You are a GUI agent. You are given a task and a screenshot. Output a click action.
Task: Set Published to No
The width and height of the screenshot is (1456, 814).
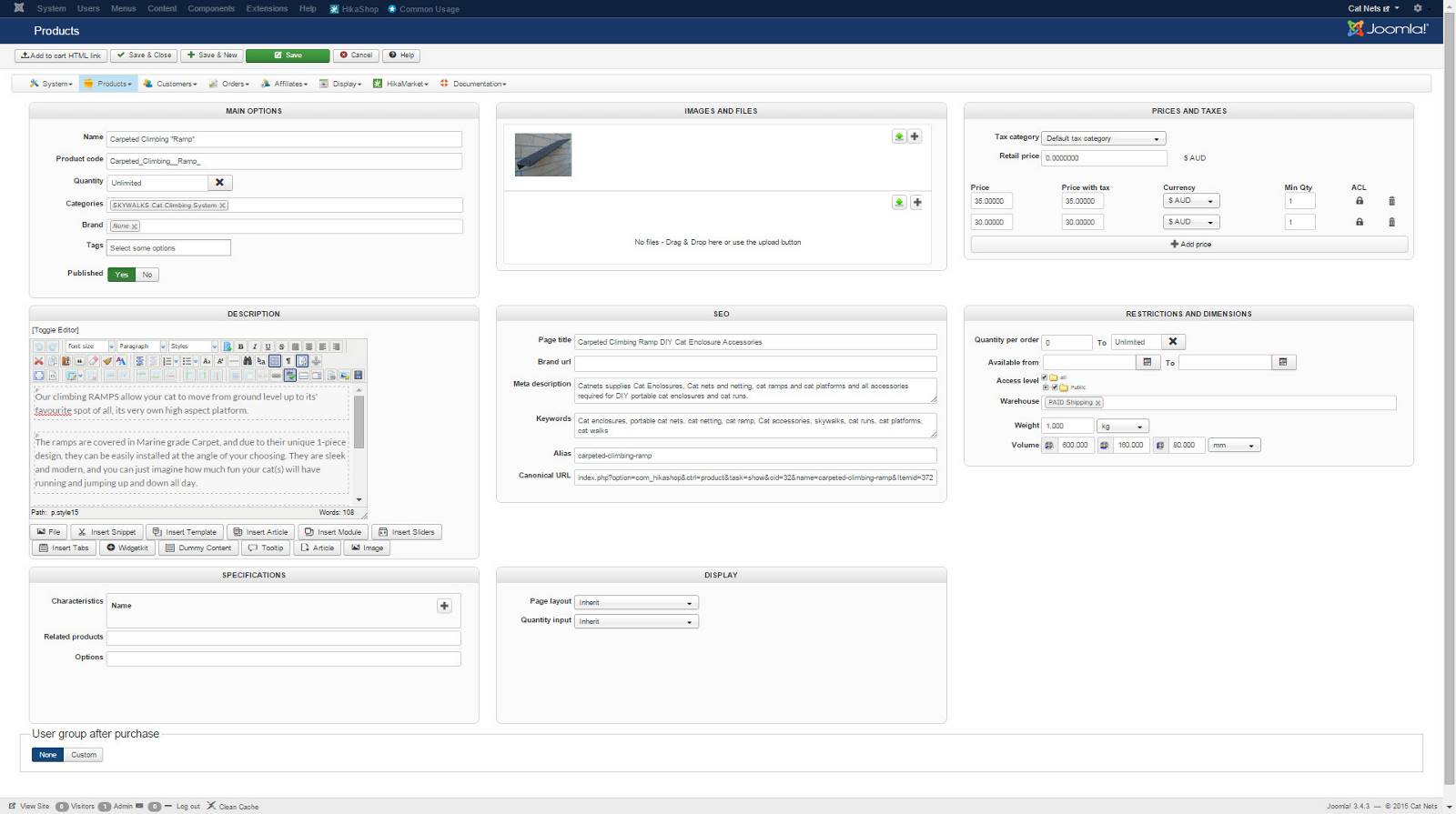[147, 275]
